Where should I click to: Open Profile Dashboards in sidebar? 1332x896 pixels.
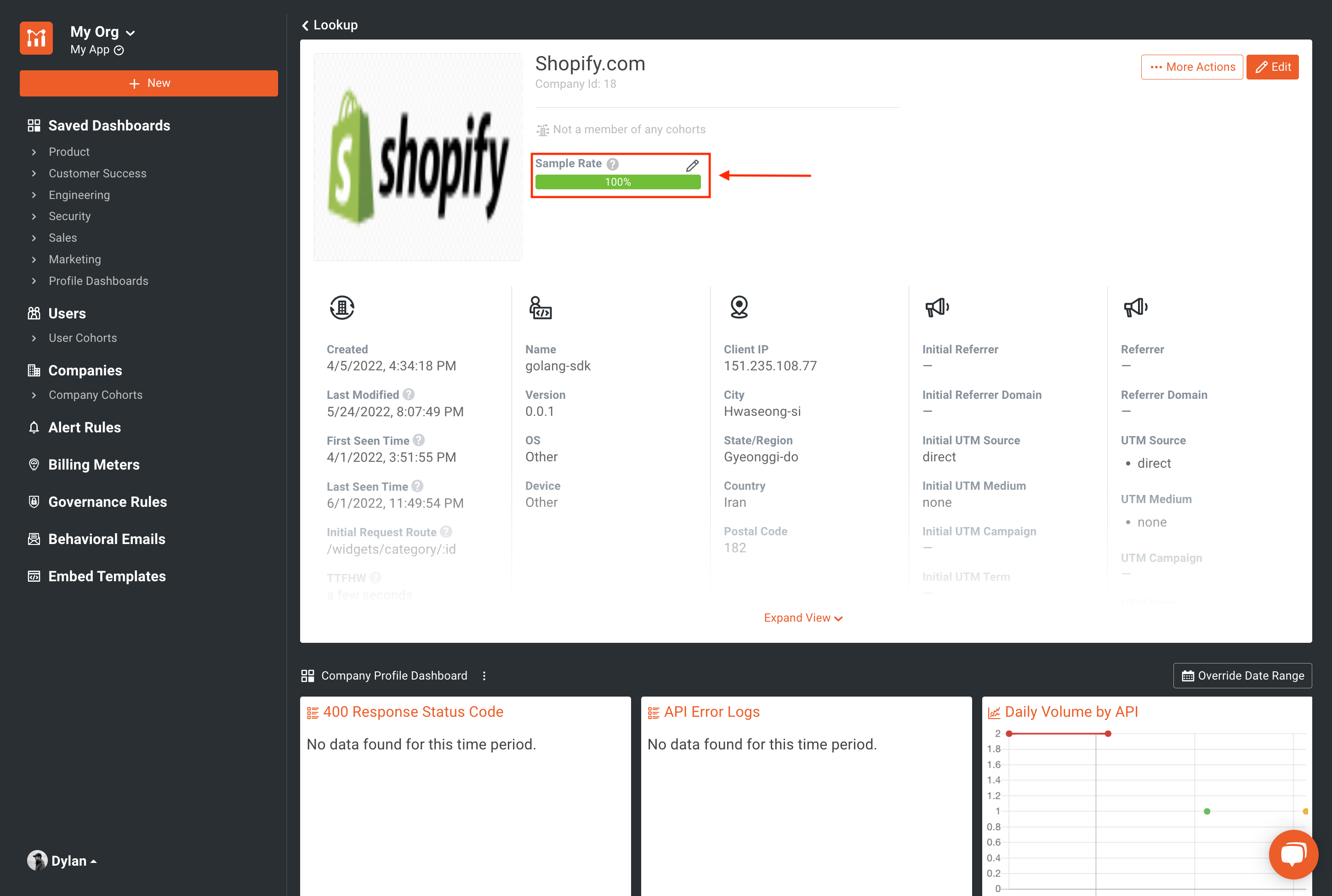(98, 281)
